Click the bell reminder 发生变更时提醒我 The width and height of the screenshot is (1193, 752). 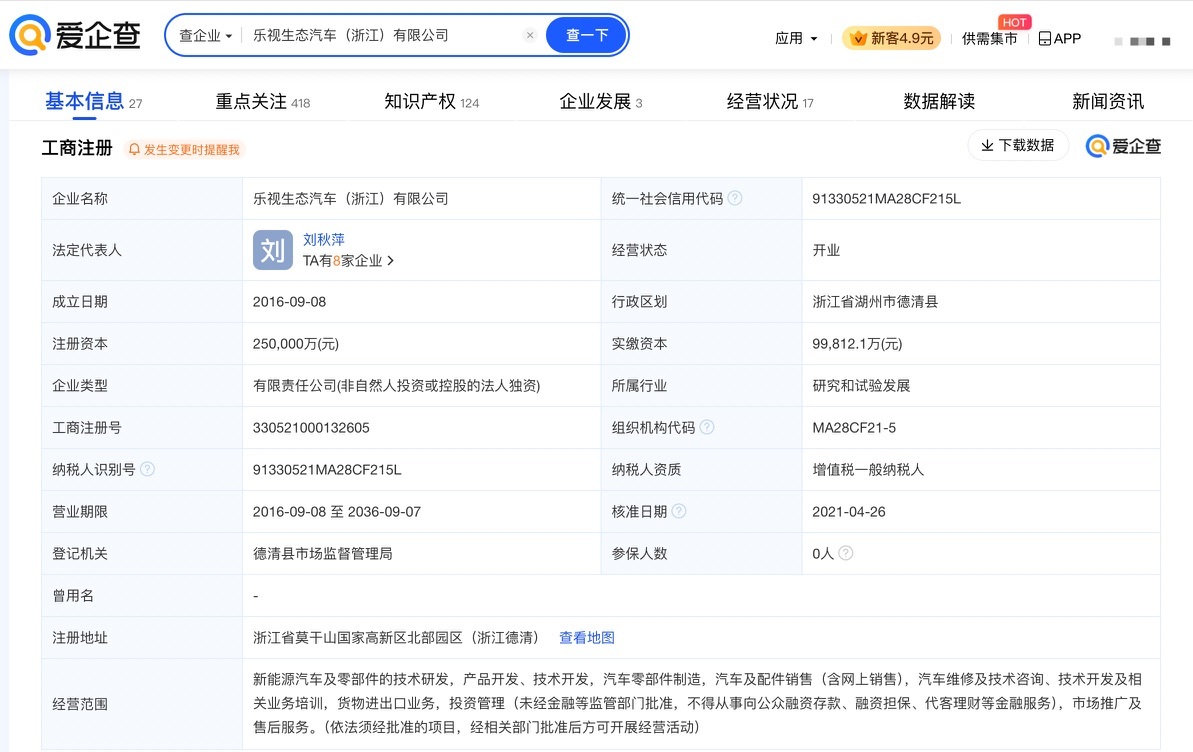point(183,149)
